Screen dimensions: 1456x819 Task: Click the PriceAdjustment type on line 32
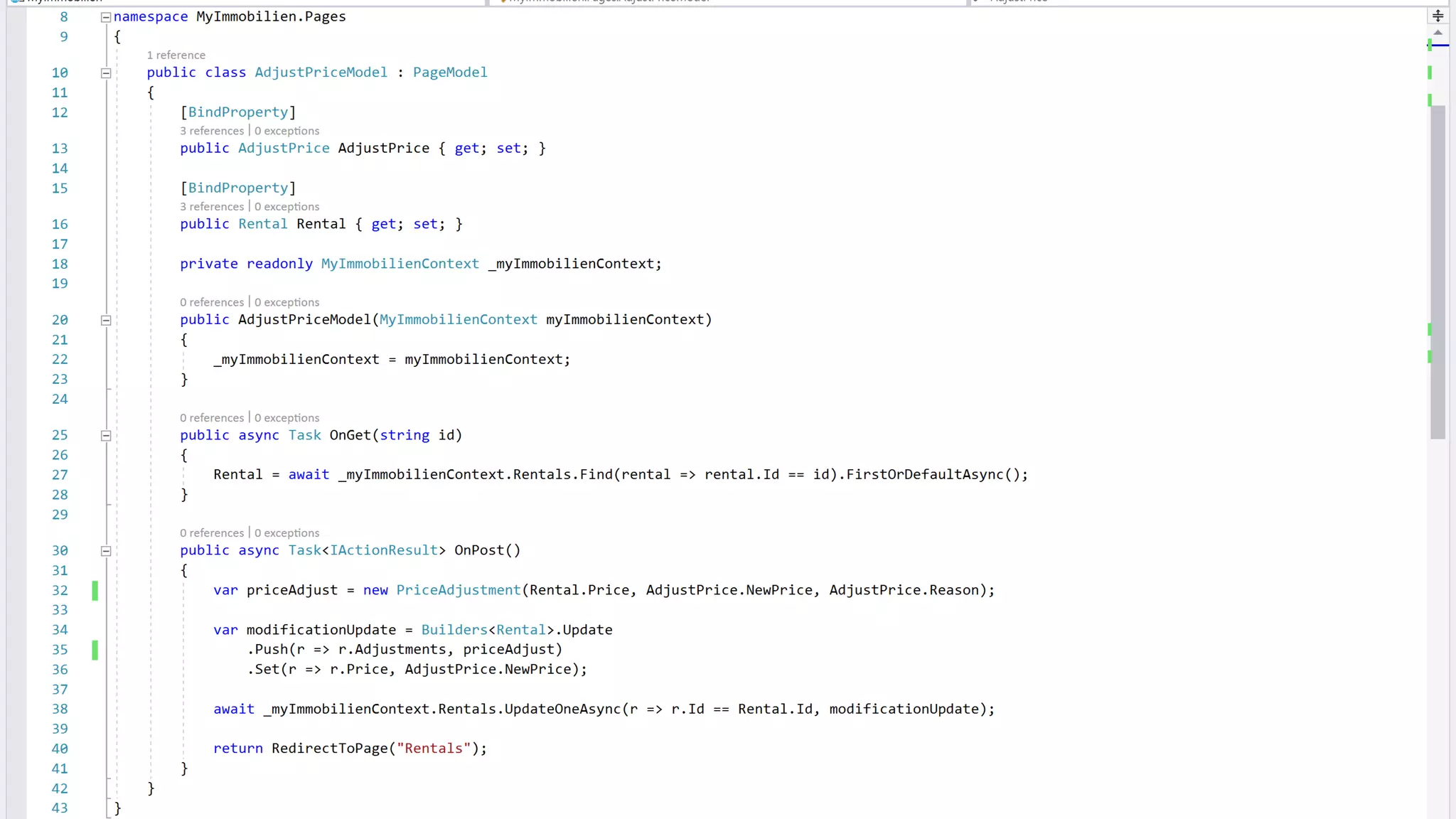point(458,590)
